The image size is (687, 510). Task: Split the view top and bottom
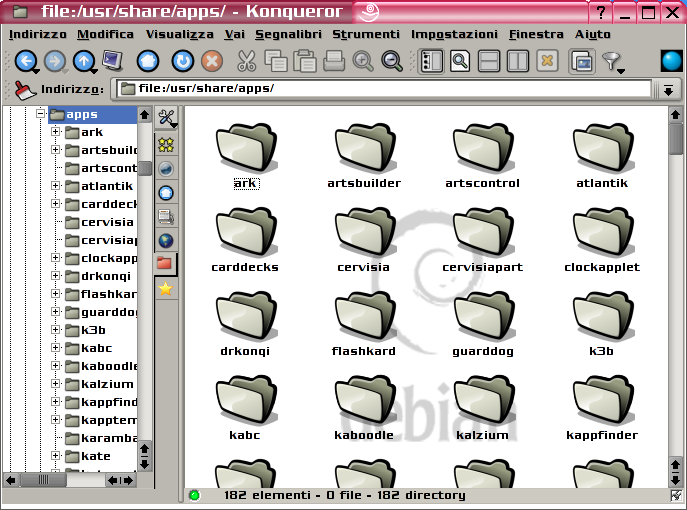pos(489,61)
